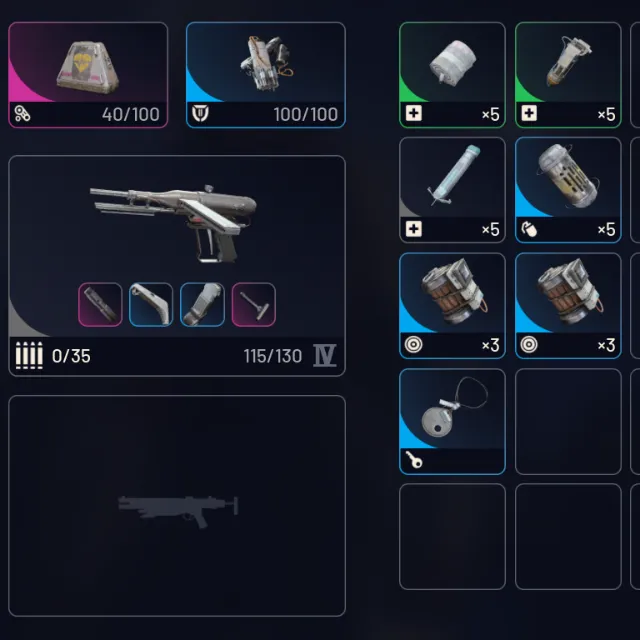
Task: Click the equipped pistol weapon image
Action: tap(173, 222)
